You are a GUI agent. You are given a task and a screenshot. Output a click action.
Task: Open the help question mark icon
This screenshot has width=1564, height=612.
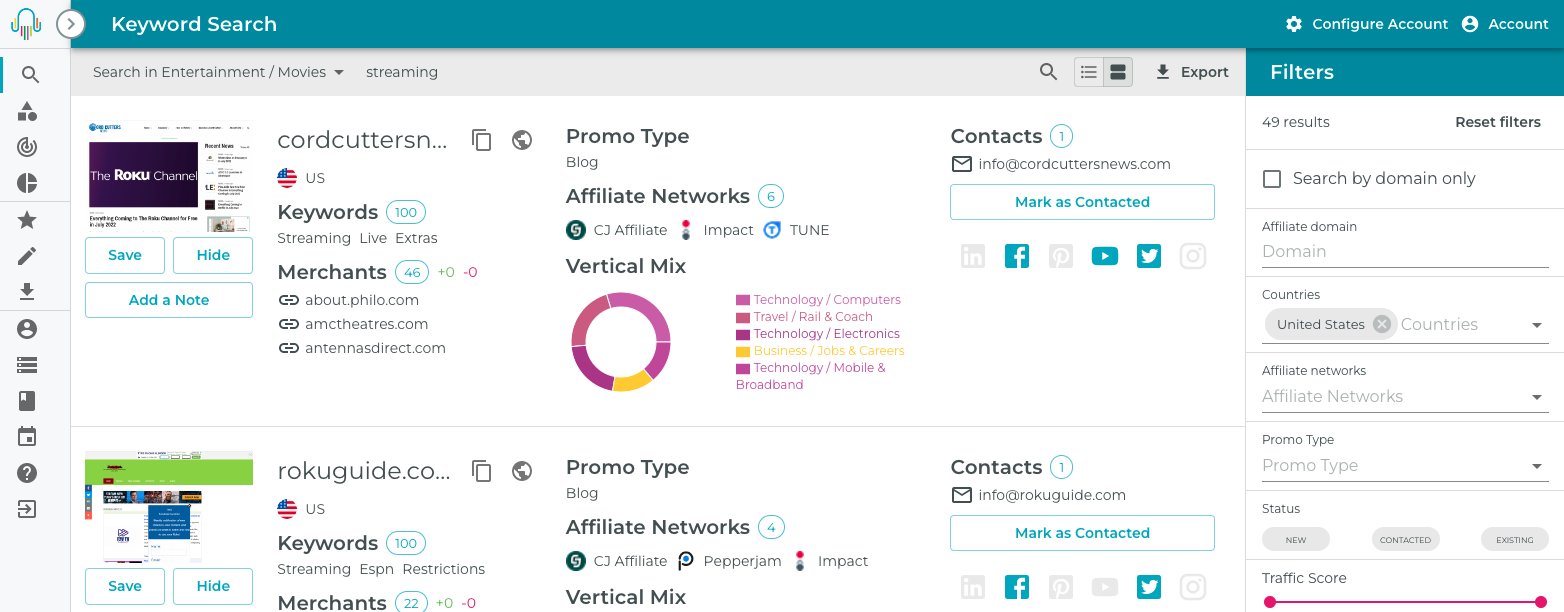pos(27,473)
